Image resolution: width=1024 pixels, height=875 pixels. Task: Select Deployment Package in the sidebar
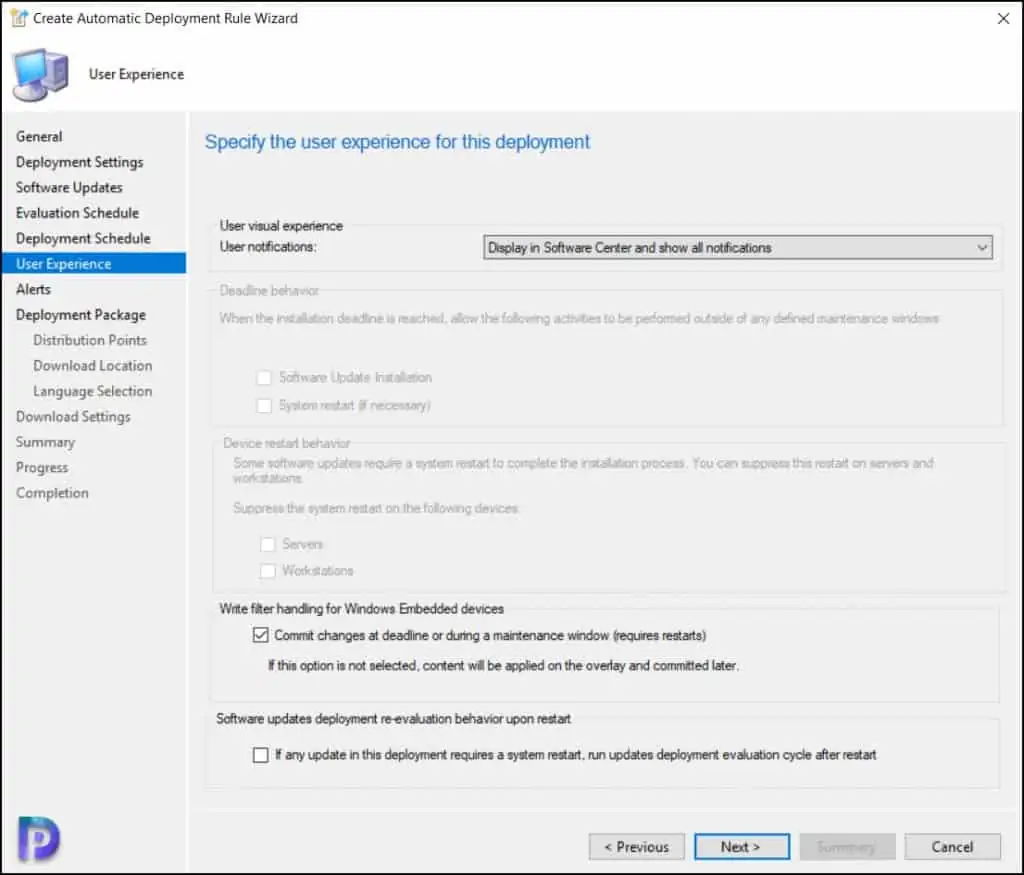tap(80, 315)
